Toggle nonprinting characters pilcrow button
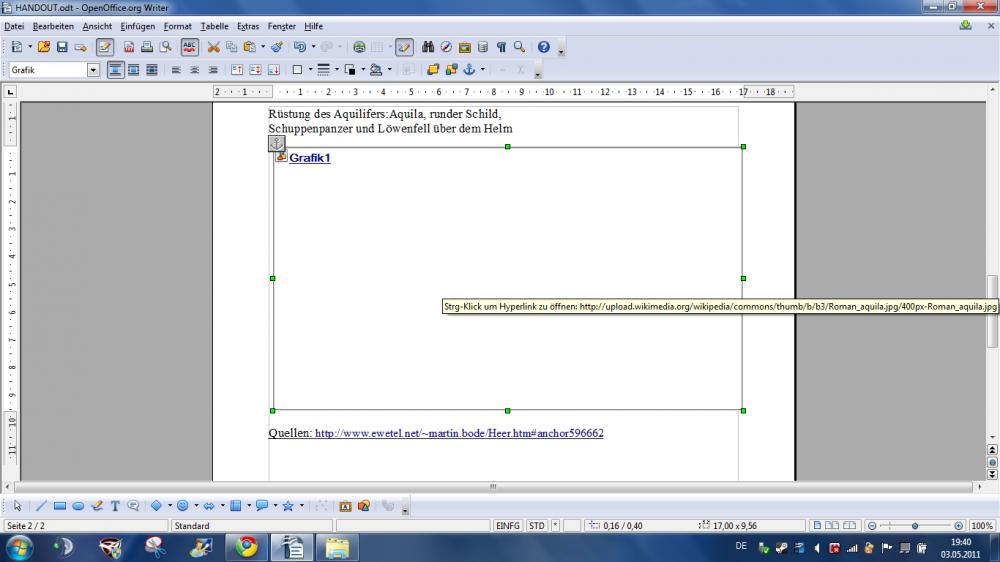This screenshot has width=1000, height=562. [x=501, y=47]
